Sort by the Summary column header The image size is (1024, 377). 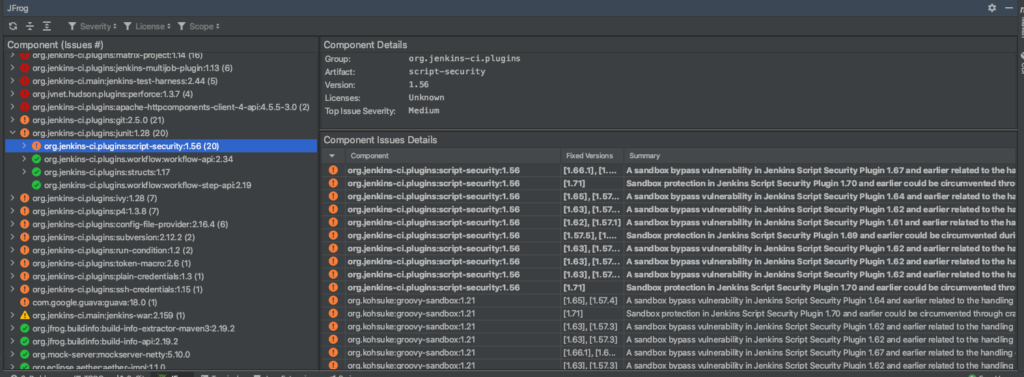(x=820, y=156)
